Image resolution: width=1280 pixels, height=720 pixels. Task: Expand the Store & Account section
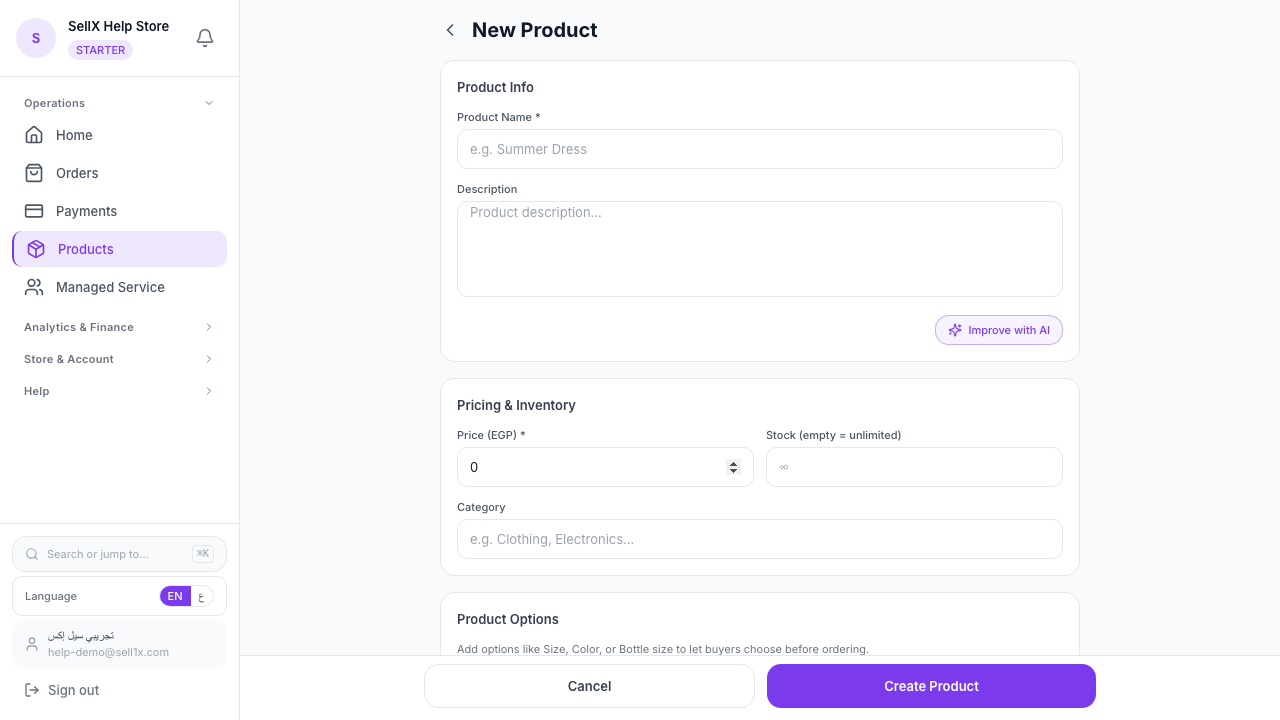(119, 359)
